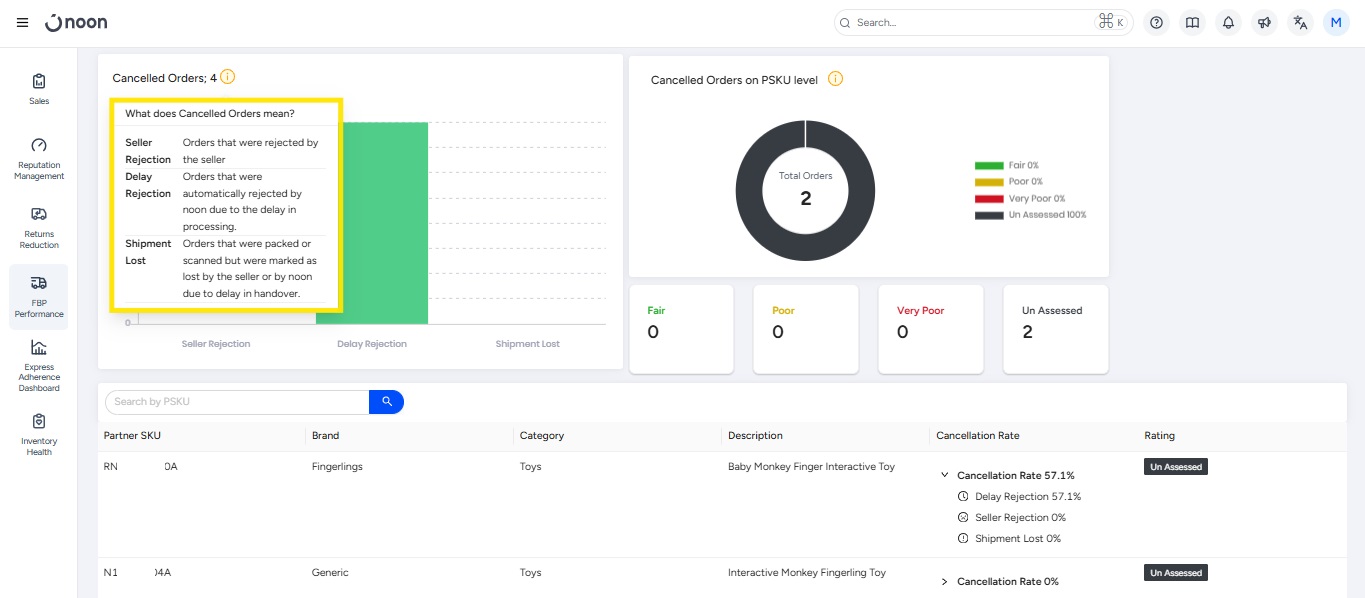
Task: Collapse the Cancellation Rate 57.1% row
Action: click(x=945, y=476)
